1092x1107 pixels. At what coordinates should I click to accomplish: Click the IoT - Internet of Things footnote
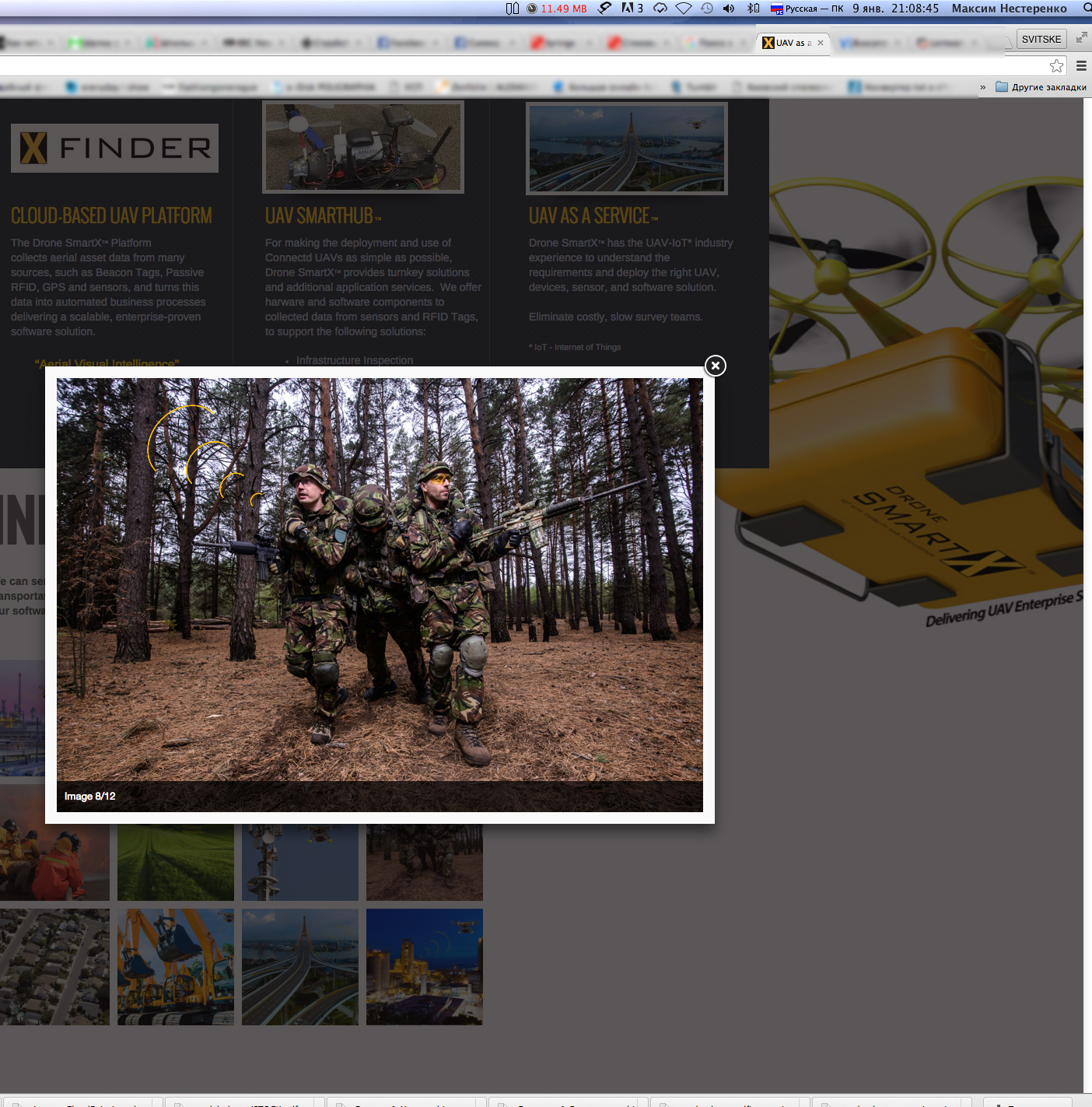pyautogui.click(x=575, y=347)
